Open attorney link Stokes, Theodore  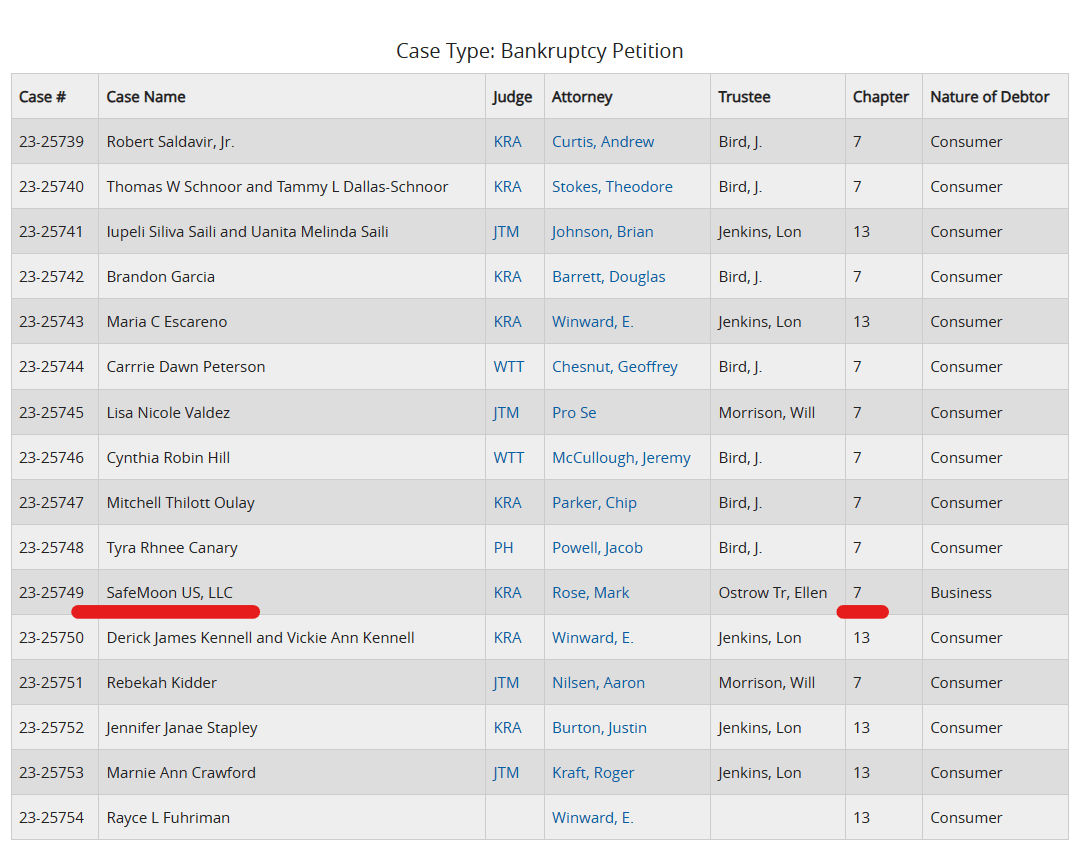click(x=612, y=187)
